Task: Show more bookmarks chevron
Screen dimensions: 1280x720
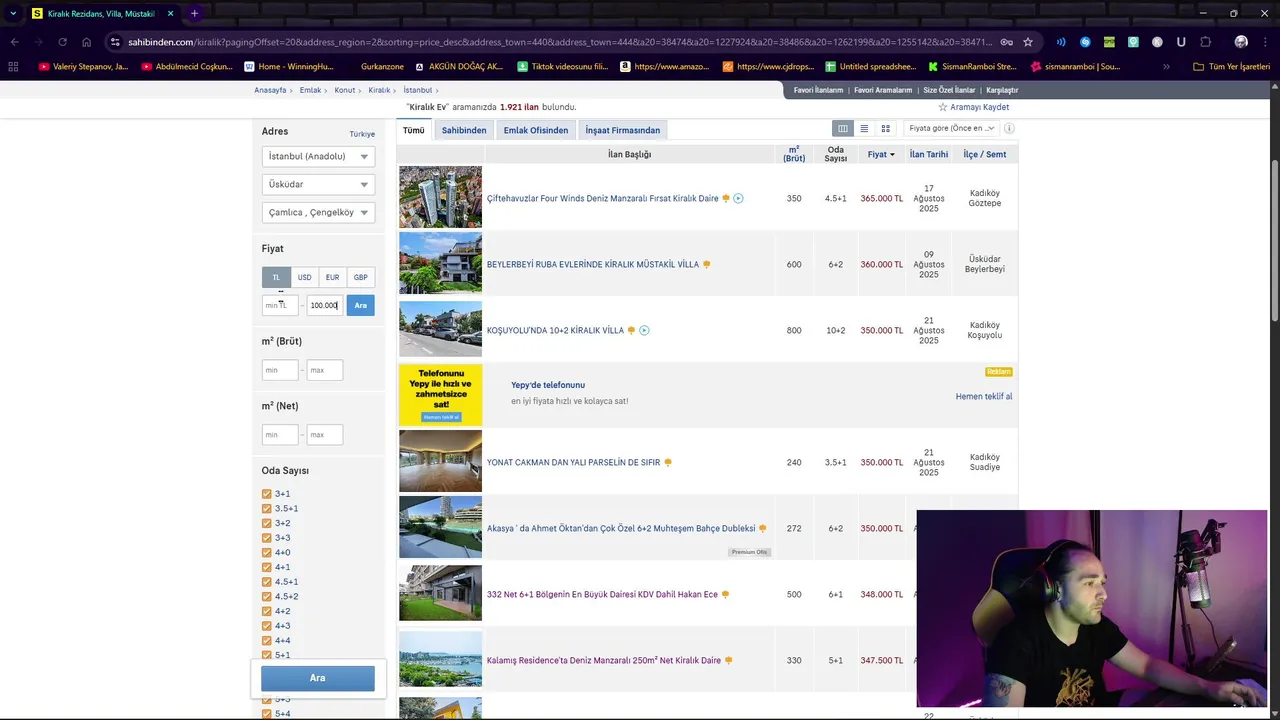Action: tap(1166, 67)
